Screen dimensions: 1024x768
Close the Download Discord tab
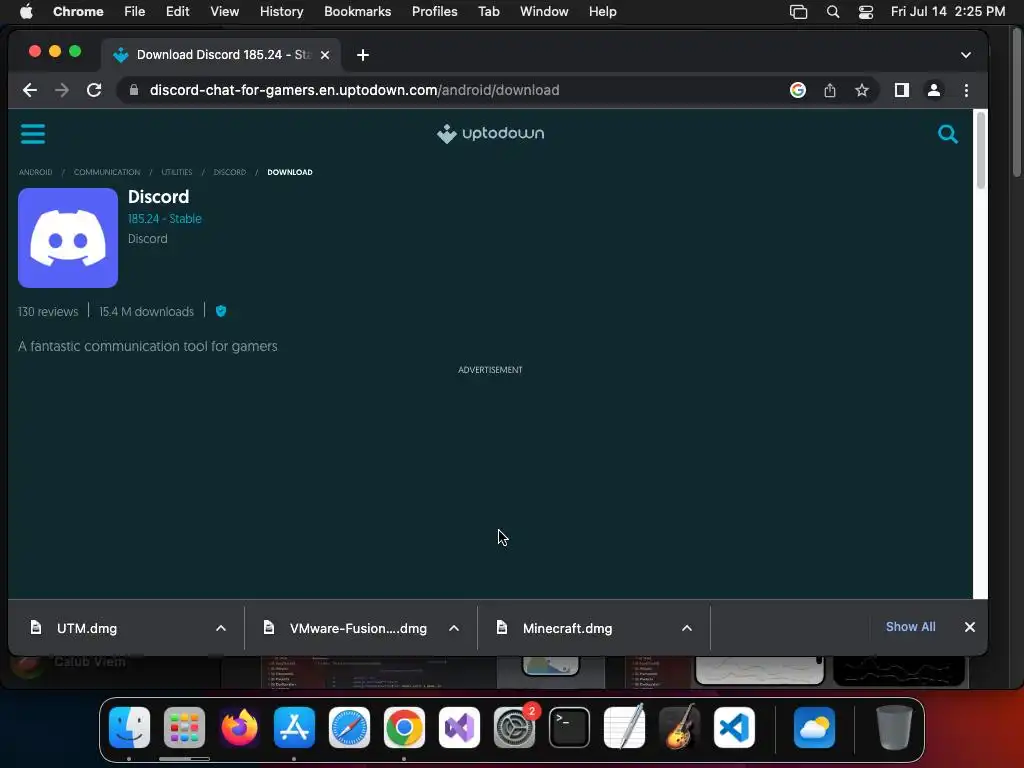click(x=325, y=55)
